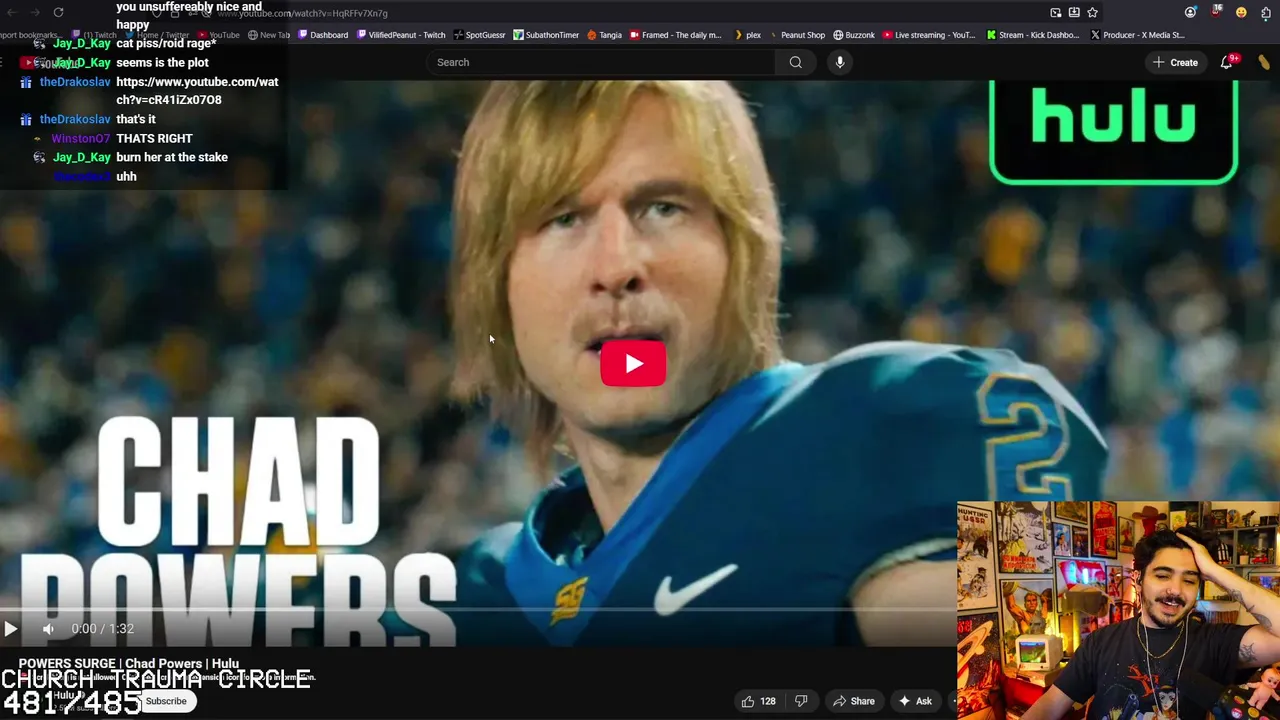Click the YouTube search magnifier button
The height and width of the screenshot is (720, 1280).
point(795,62)
